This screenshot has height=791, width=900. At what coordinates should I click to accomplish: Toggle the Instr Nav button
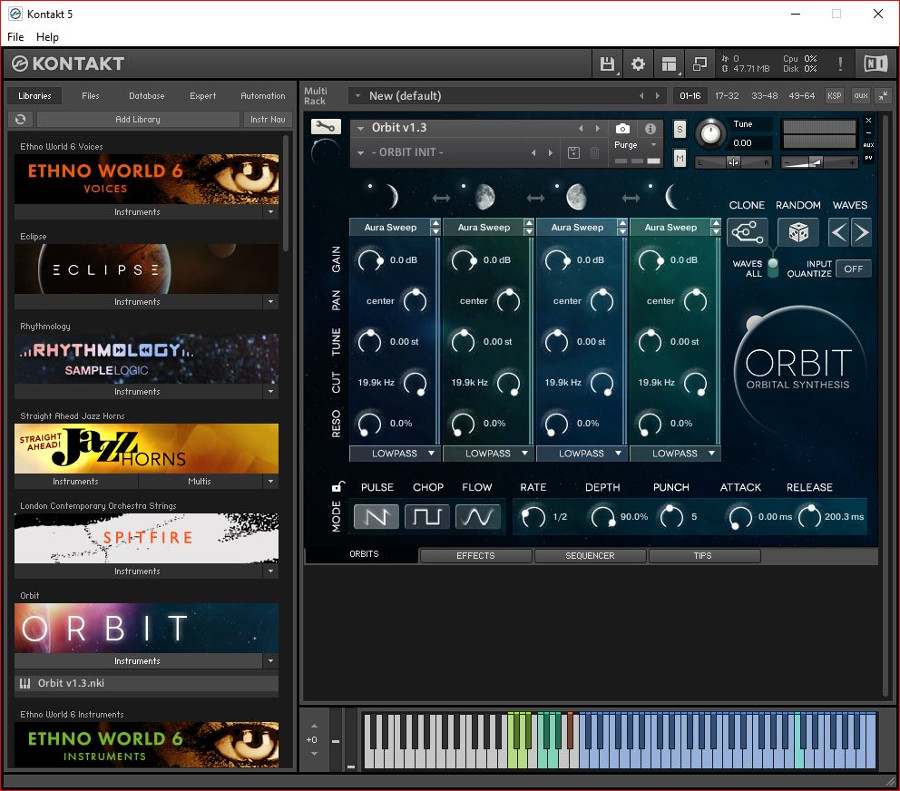(x=267, y=119)
